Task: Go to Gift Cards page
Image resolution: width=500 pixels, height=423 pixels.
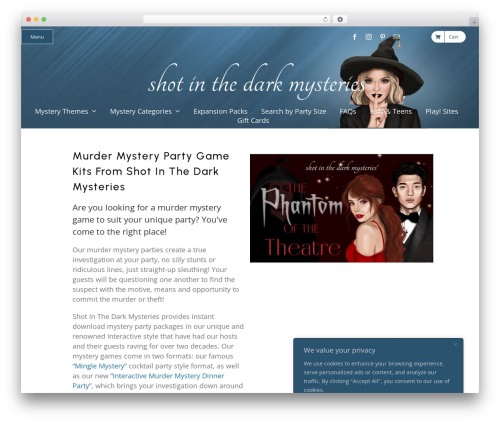Action: [x=253, y=120]
